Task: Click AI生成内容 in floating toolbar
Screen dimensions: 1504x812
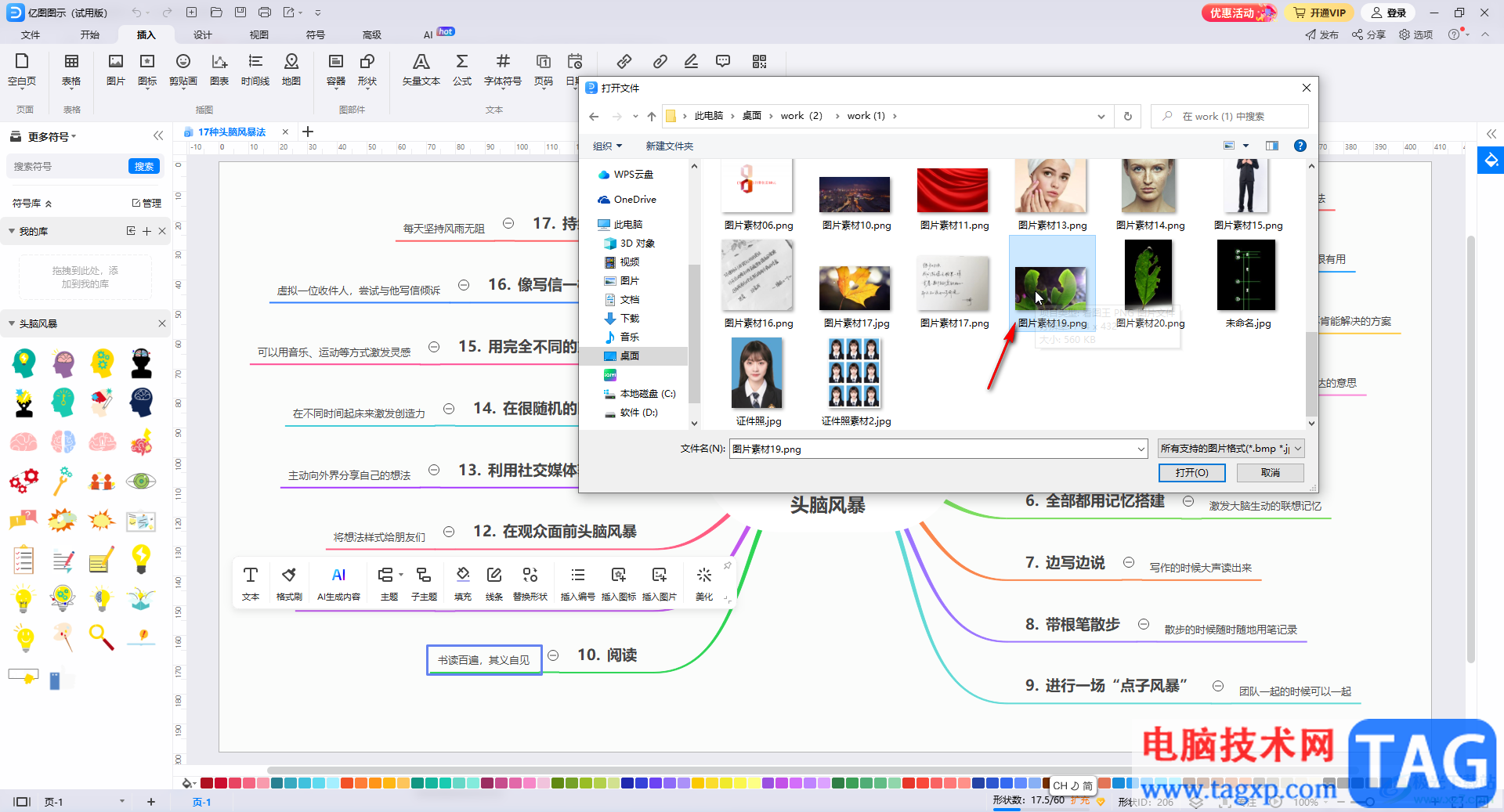Action: click(x=338, y=583)
